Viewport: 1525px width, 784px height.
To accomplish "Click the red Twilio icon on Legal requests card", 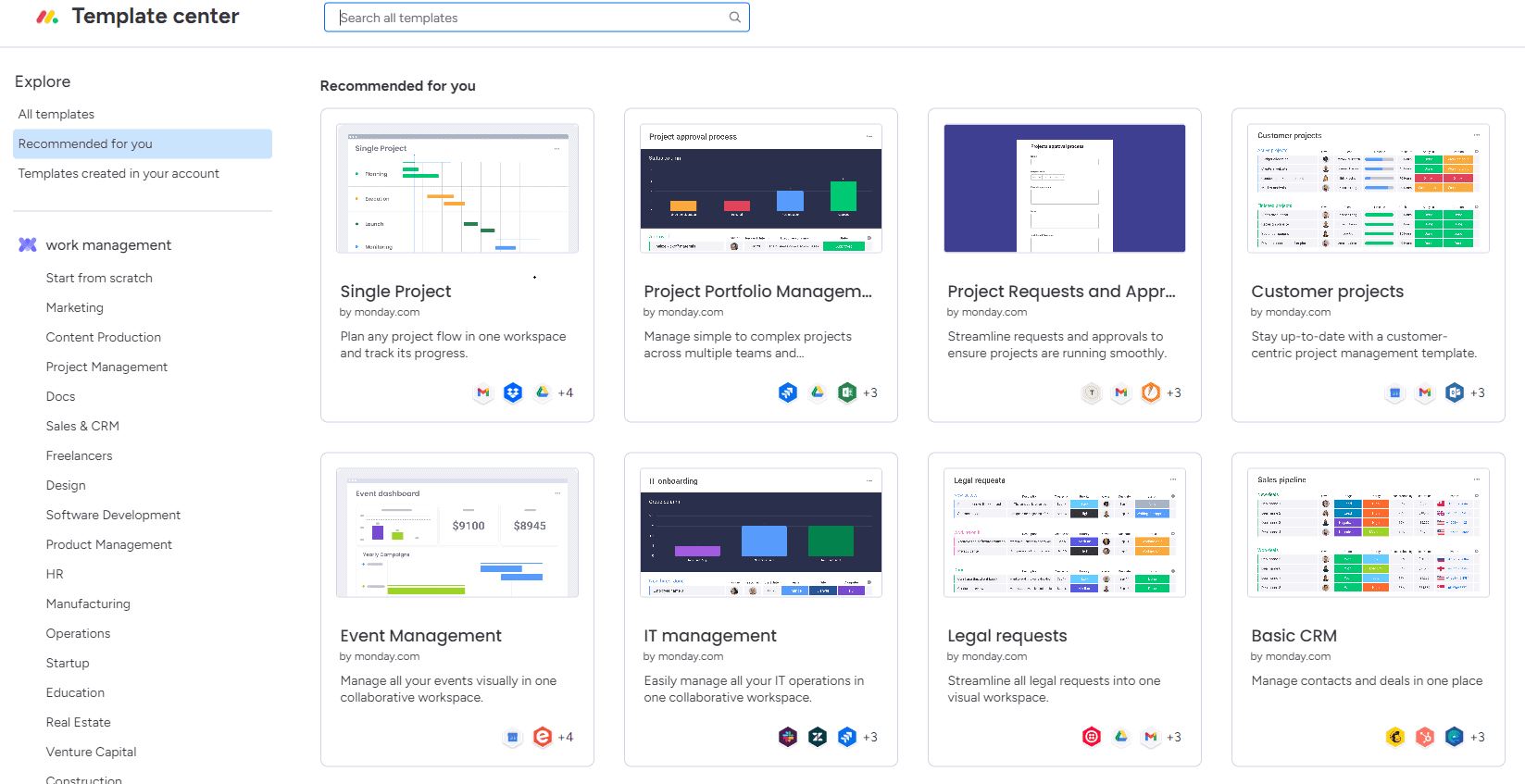I will [1092, 737].
